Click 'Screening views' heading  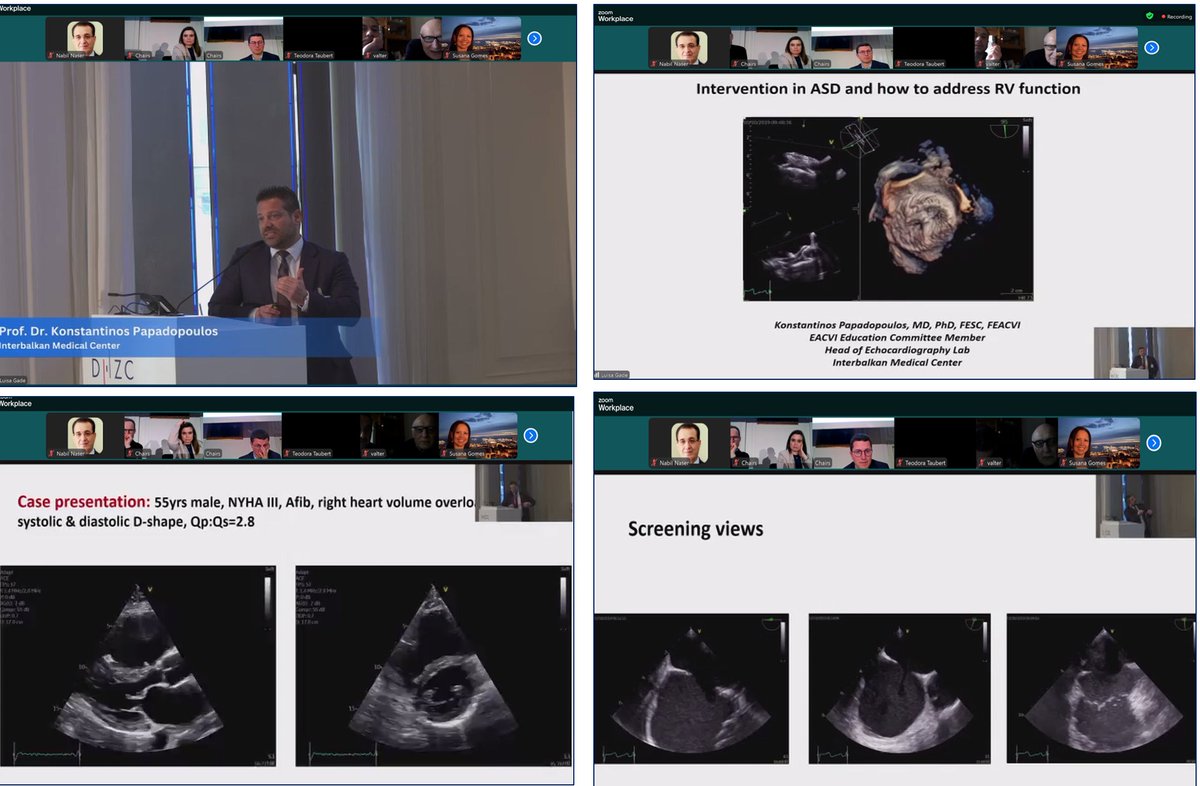pos(695,529)
